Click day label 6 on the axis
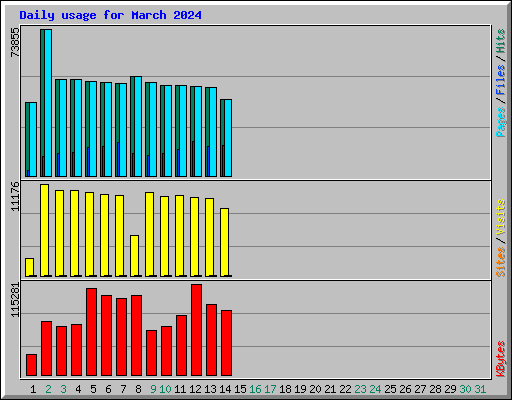Screen dimensions: 512x400 coord(108,389)
